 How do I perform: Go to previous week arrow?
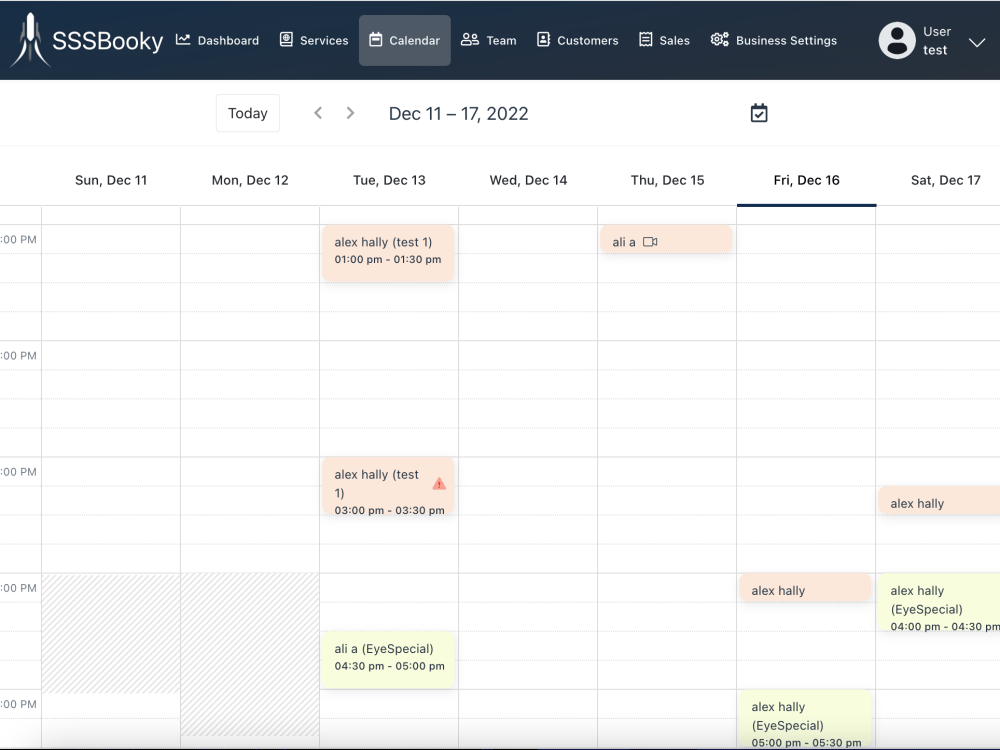pos(318,113)
